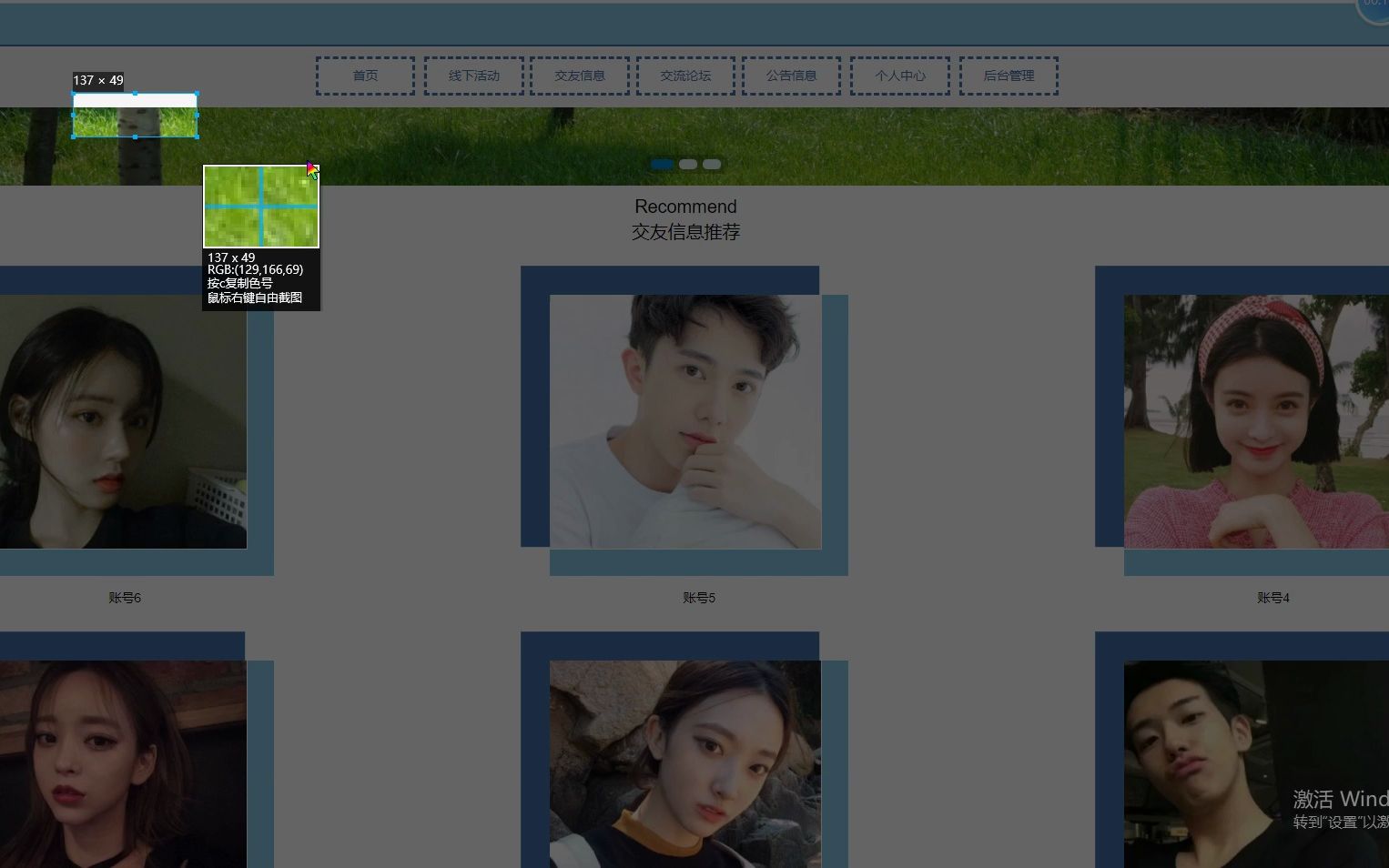Open bottom-row man in black shirt photo
Image resolution: width=1389 pixels, height=868 pixels.
coord(1256,764)
